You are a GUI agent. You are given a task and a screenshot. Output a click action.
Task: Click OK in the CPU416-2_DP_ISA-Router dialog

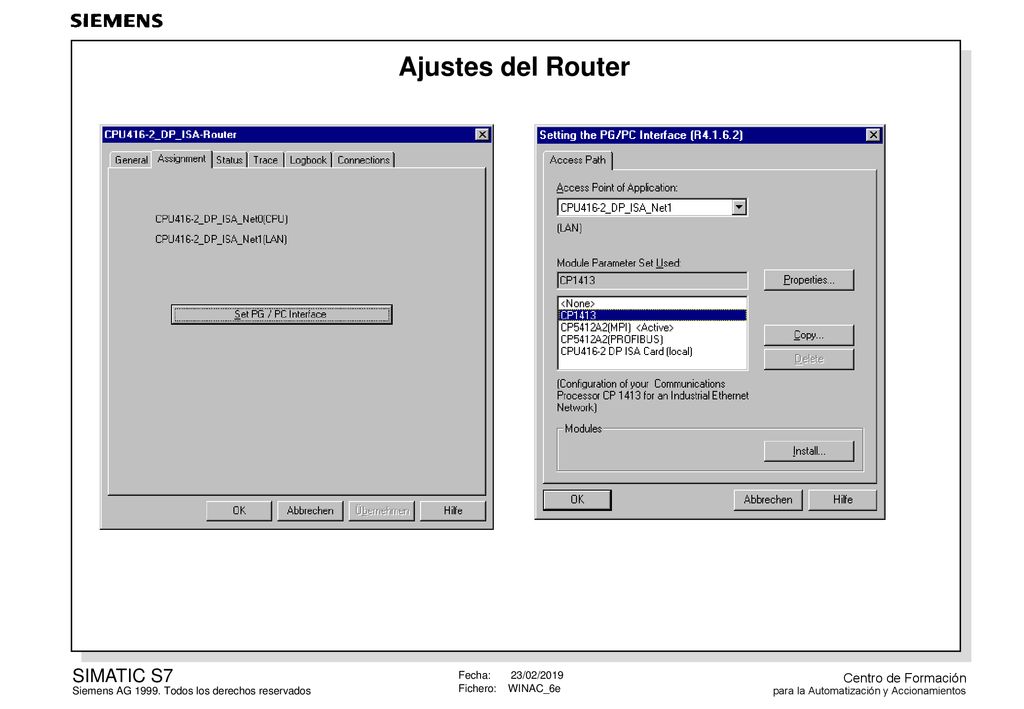click(x=239, y=511)
